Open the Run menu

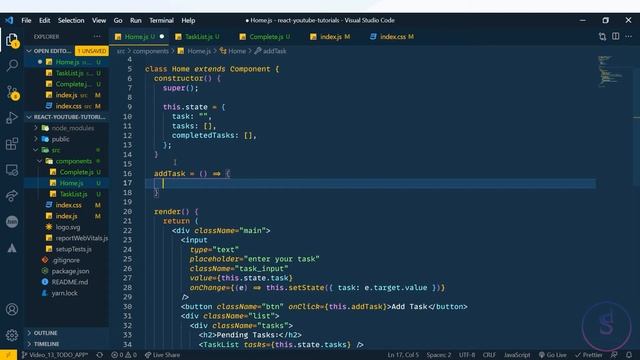click(x=136, y=20)
